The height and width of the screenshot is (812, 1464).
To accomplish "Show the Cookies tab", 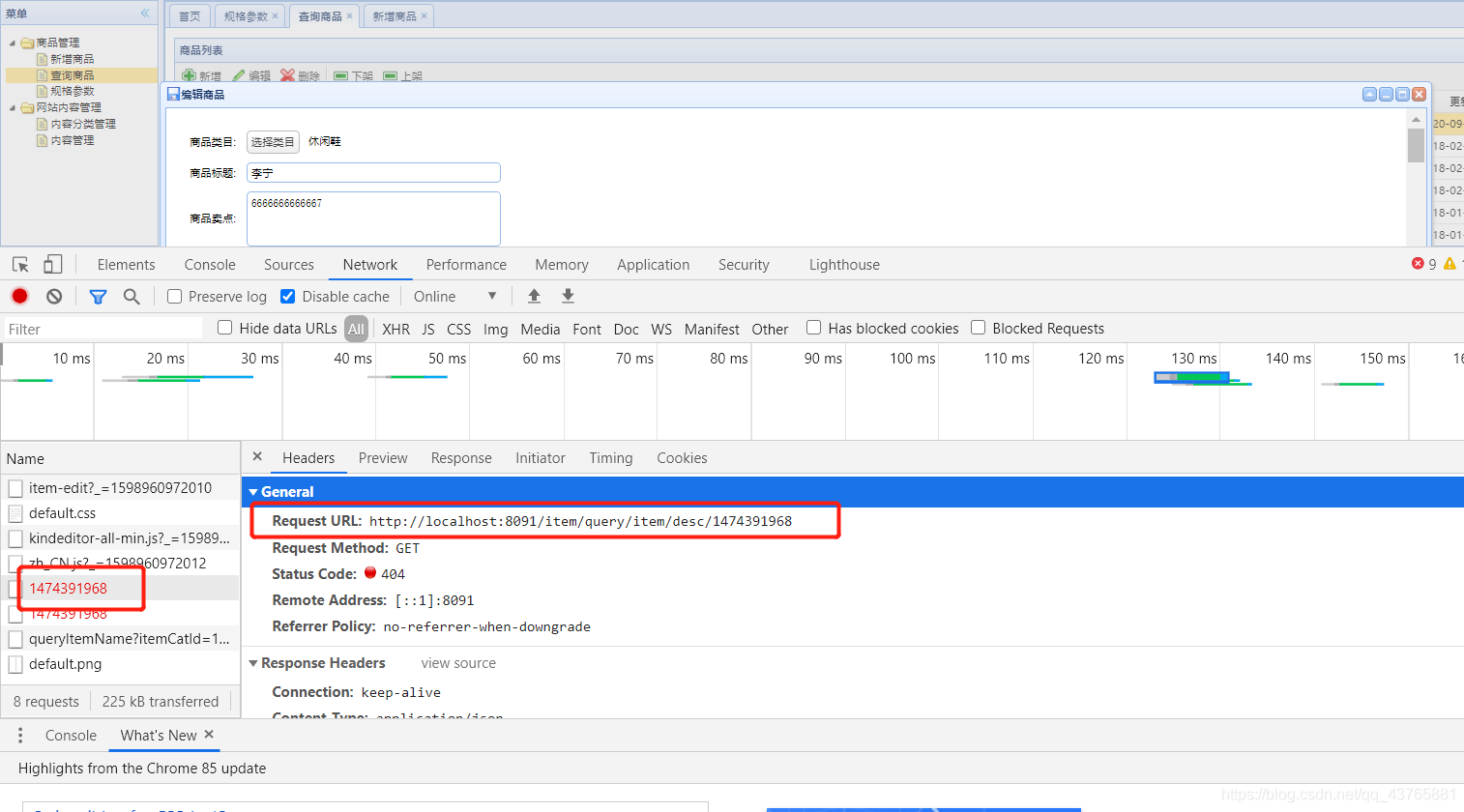I will [x=682, y=458].
